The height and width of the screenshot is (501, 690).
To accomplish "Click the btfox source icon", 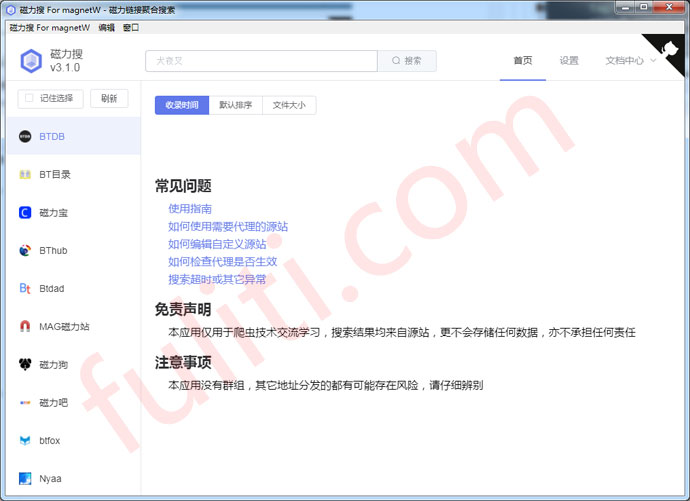I will coord(25,440).
